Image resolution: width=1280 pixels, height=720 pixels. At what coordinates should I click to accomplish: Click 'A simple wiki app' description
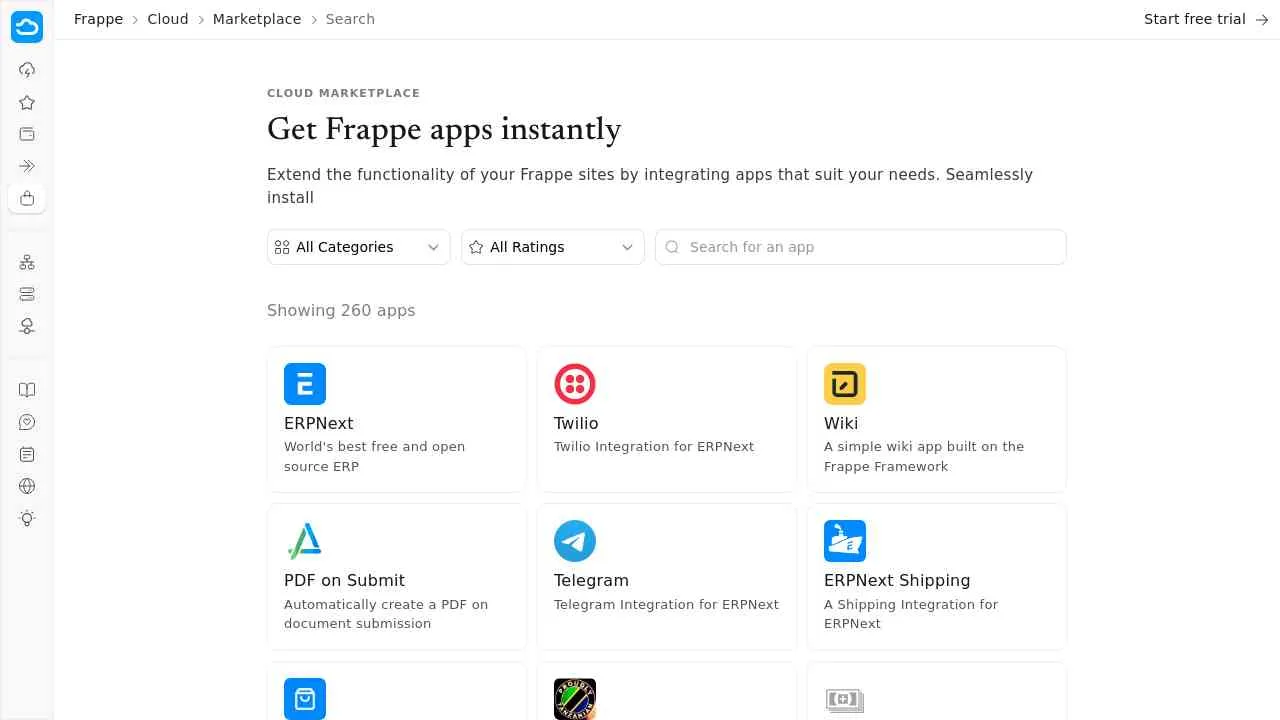924,456
